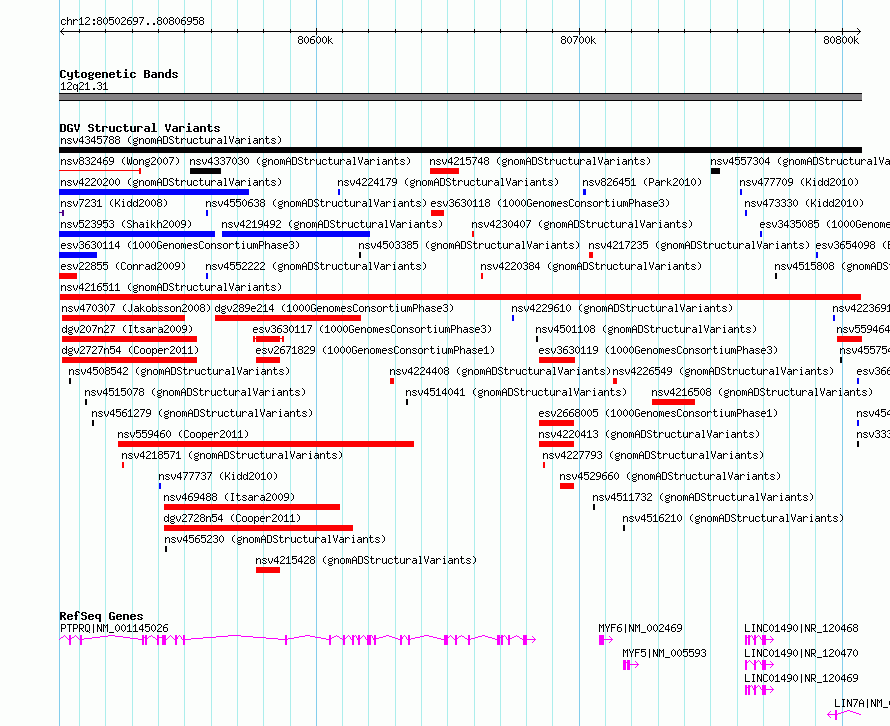The height and width of the screenshot is (726, 890).
Task: Open nsv4229610 variant label
Action: point(622,308)
